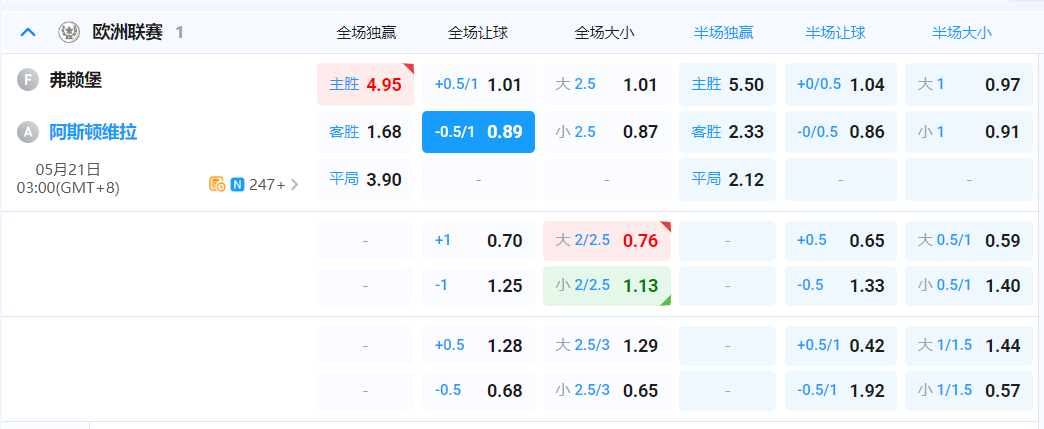1044x429 pixels.
Task: Choose 大 2/2.5 at 0.76
Action: tap(607, 240)
